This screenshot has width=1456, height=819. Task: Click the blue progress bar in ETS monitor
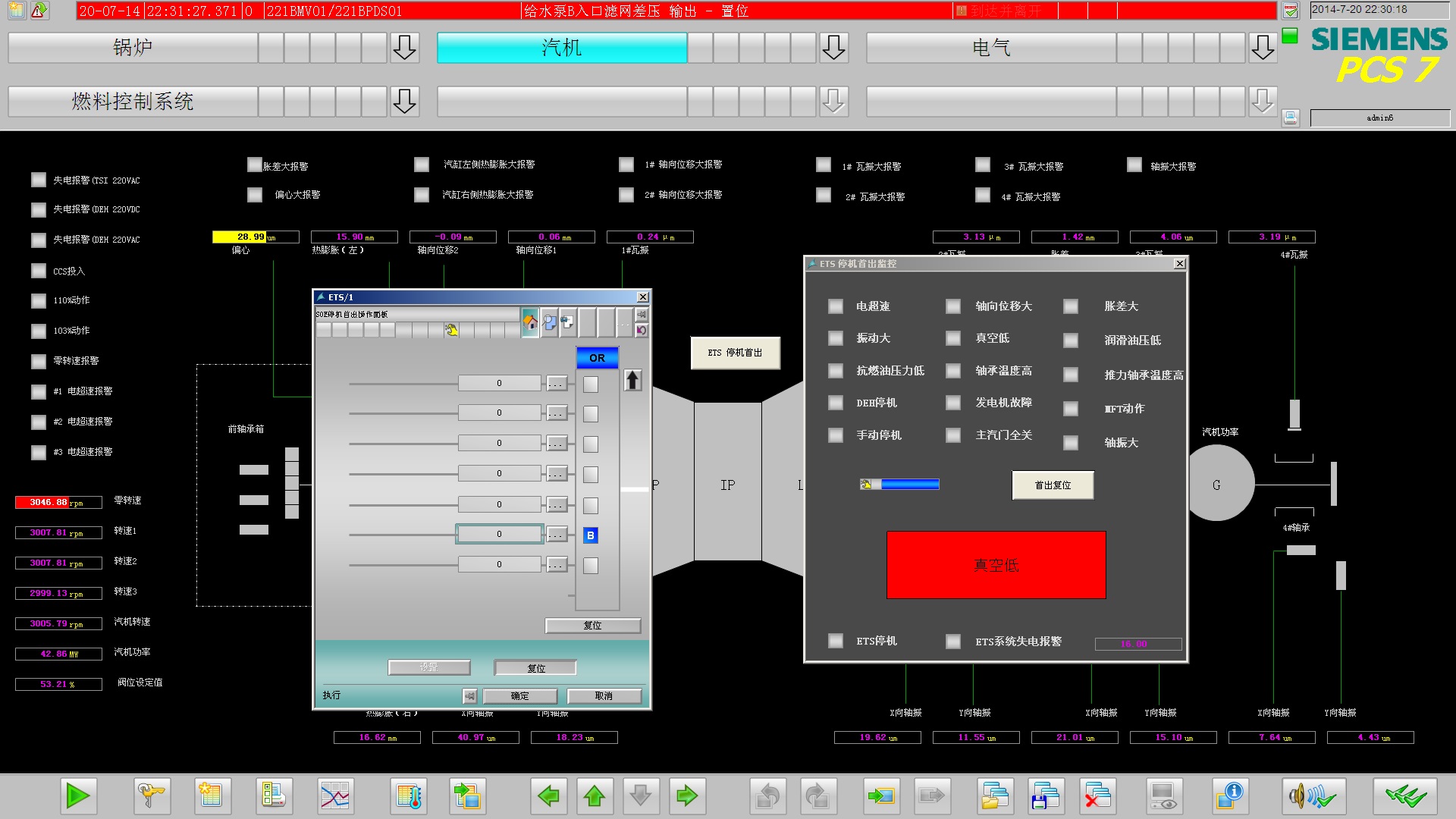tap(909, 485)
